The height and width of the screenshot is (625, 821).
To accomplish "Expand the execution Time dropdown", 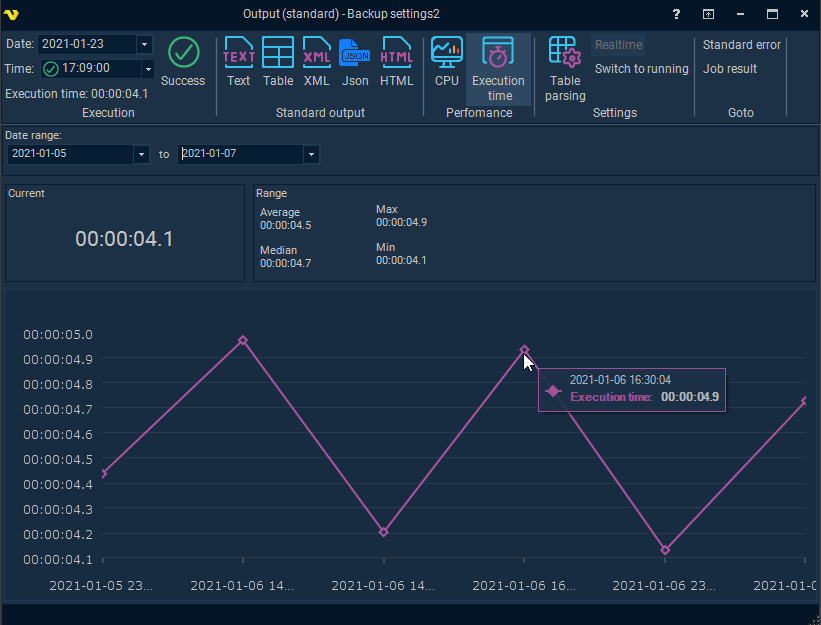I will pos(148,69).
